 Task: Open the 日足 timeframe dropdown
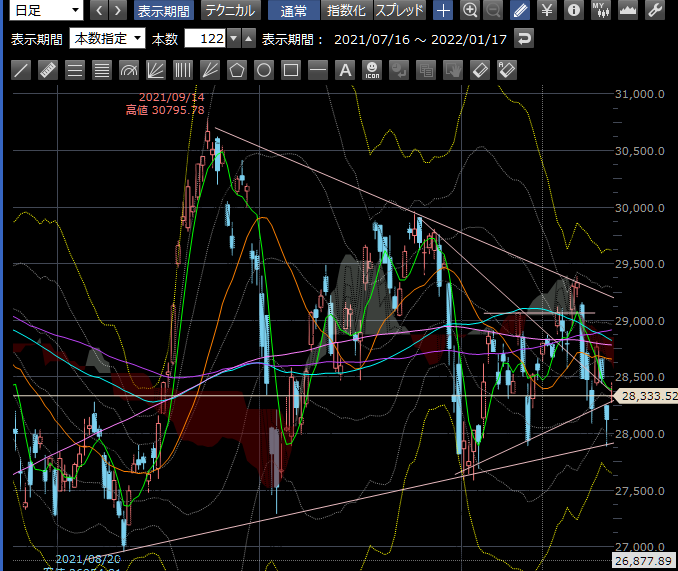(47, 11)
